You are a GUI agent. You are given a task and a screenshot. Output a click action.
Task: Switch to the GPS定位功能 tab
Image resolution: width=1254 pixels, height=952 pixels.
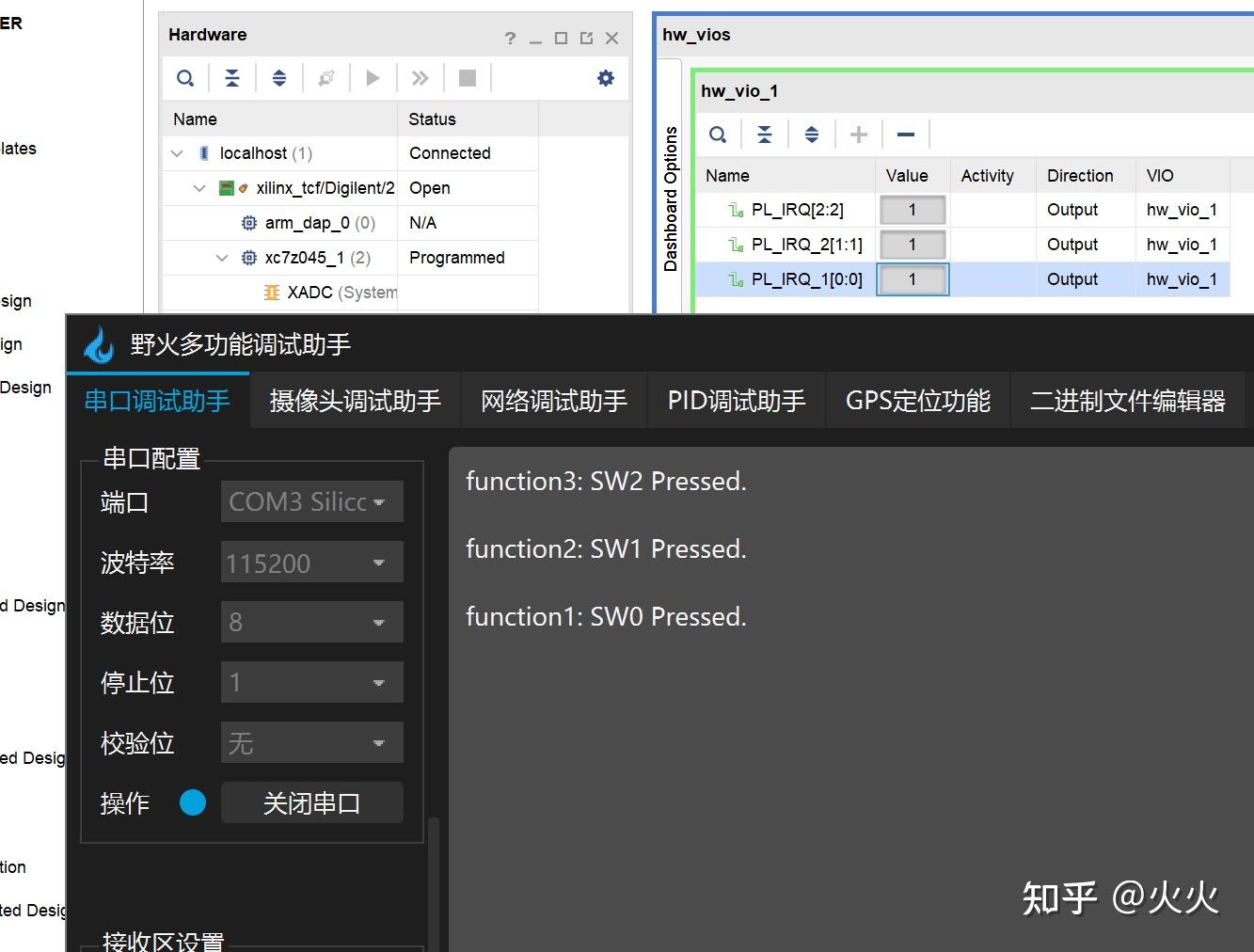coord(917,400)
